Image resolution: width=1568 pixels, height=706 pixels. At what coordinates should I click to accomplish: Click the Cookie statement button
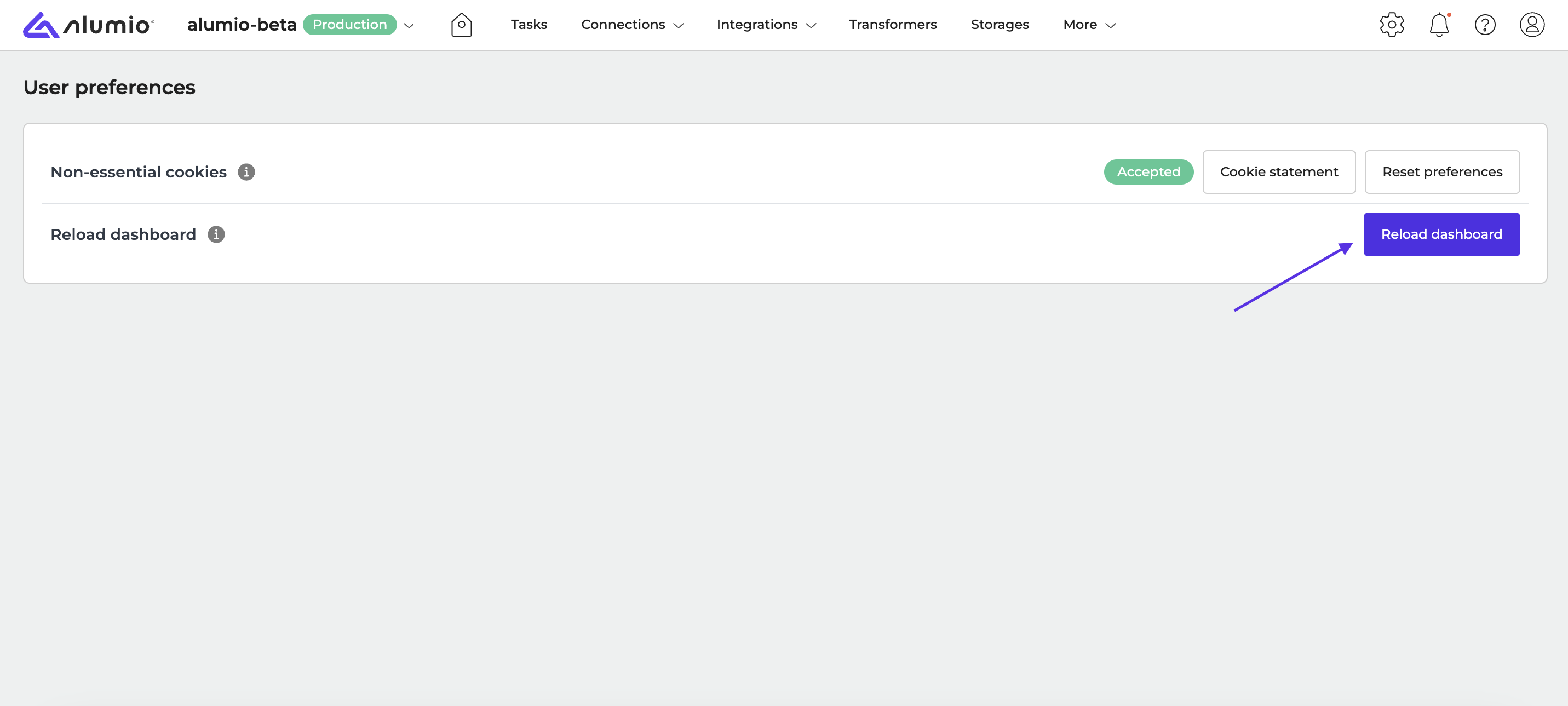(x=1279, y=172)
